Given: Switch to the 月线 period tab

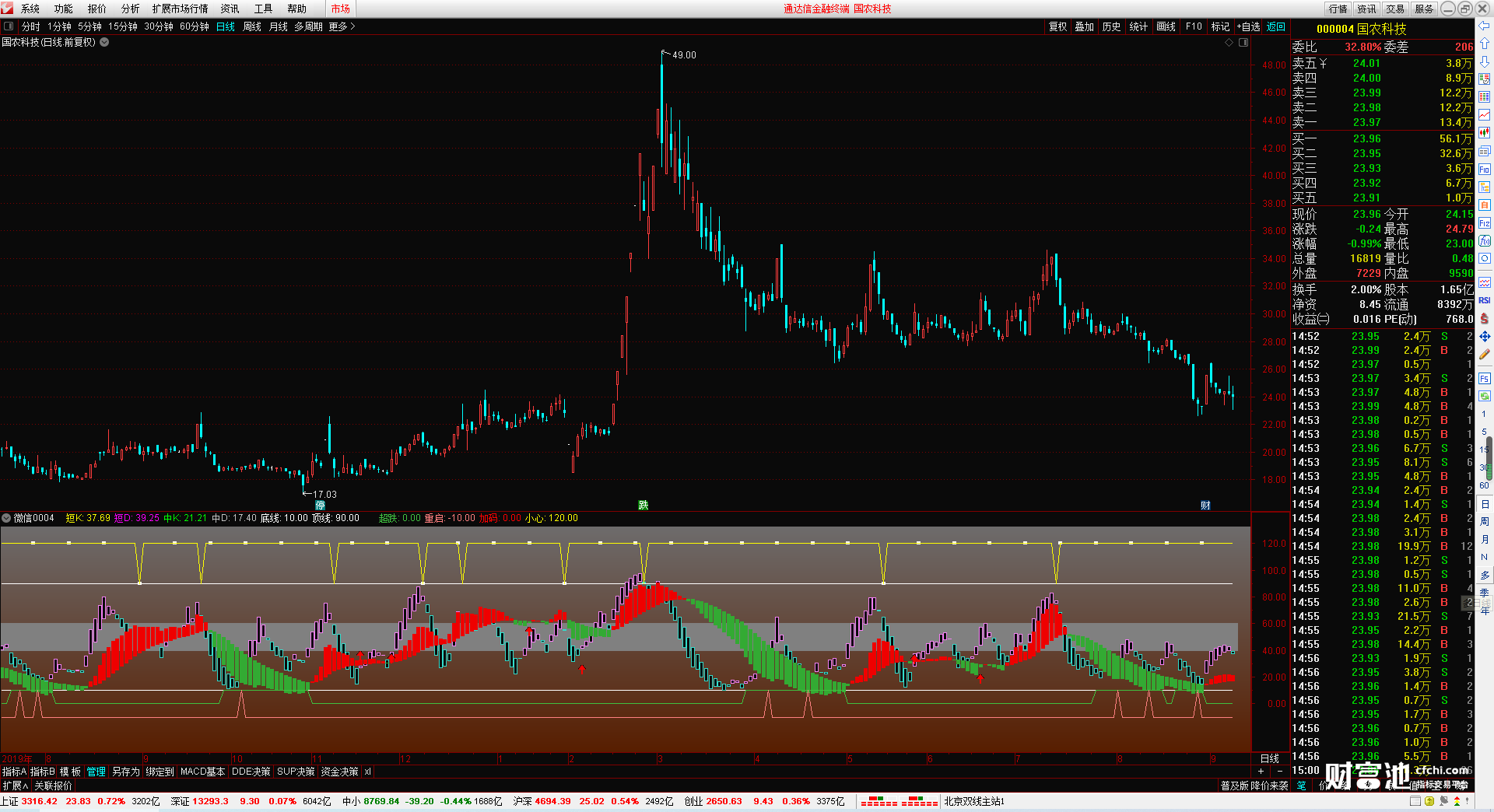Looking at the screenshot, I should pyautogui.click(x=279, y=26).
